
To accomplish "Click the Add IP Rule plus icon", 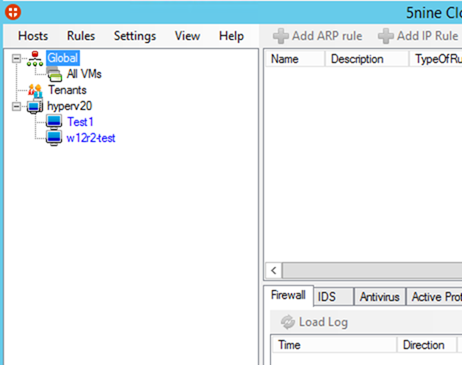I will point(386,36).
